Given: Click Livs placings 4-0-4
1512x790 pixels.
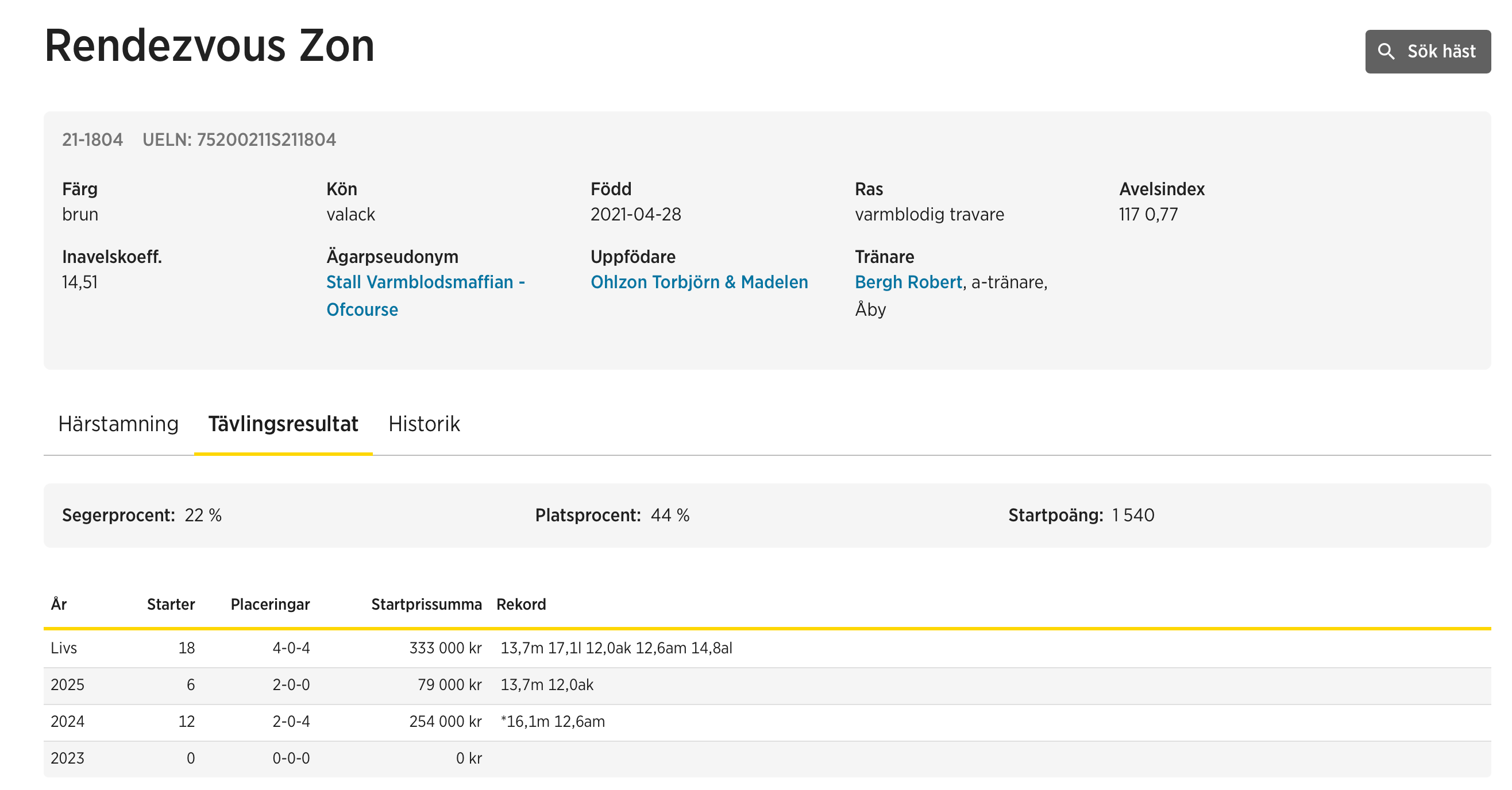Looking at the screenshot, I should coord(291,648).
